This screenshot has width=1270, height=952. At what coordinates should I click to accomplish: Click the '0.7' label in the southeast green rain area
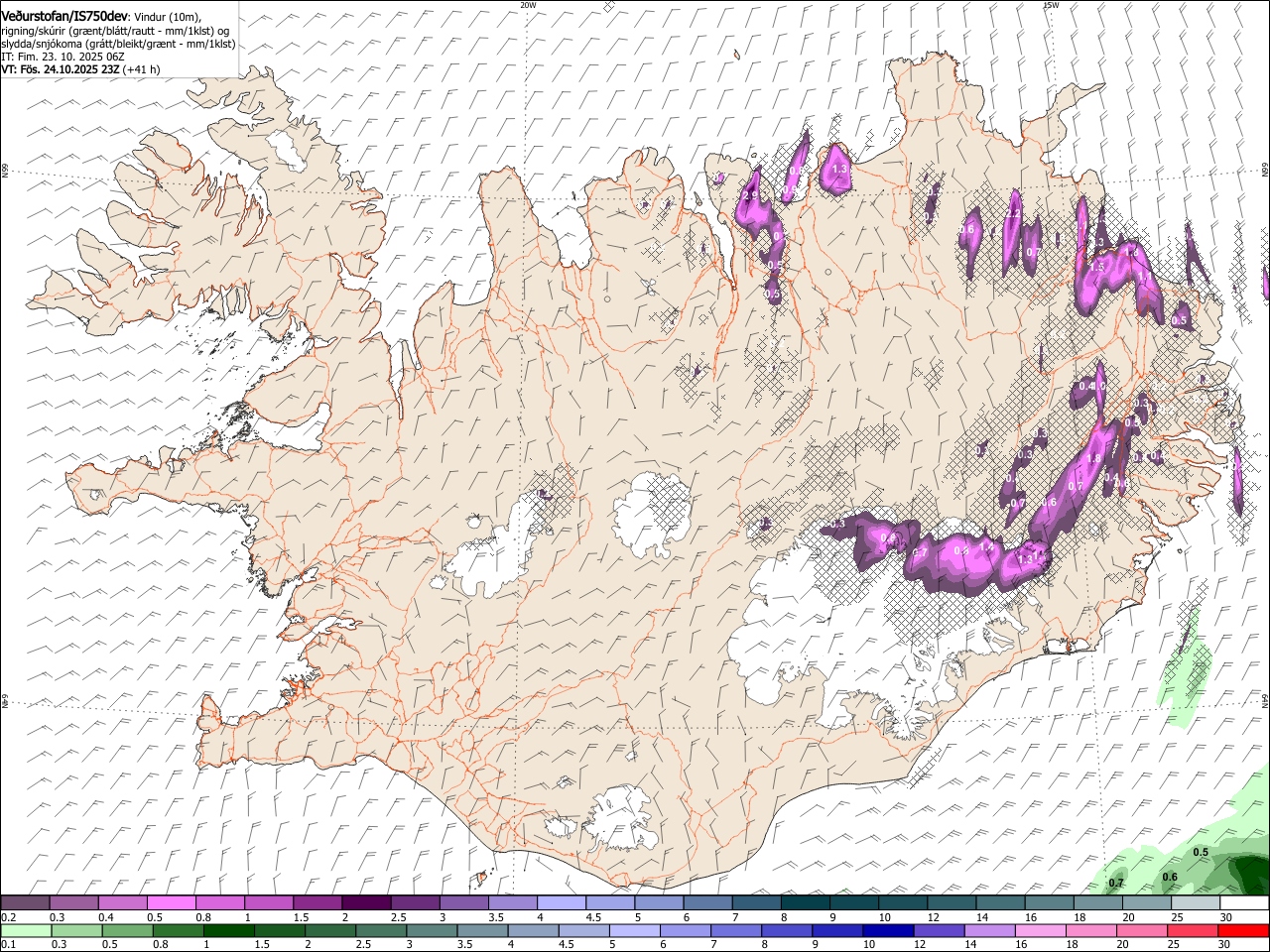click(x=1116, y=883)
